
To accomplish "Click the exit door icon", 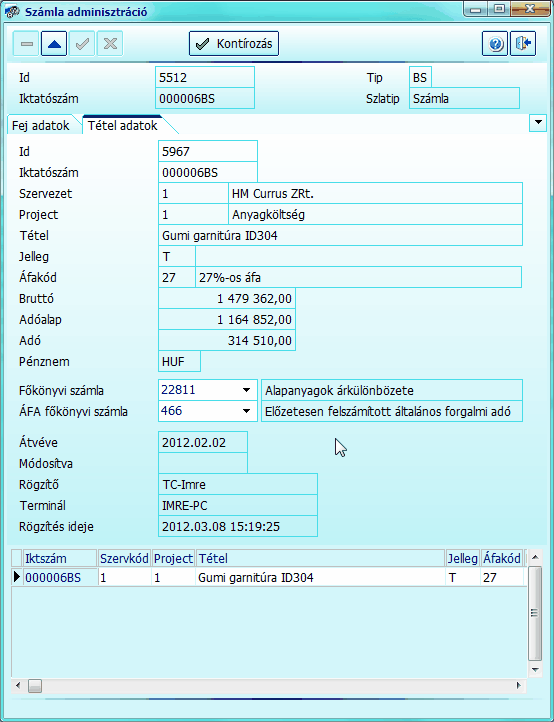I will pos(523,44).
